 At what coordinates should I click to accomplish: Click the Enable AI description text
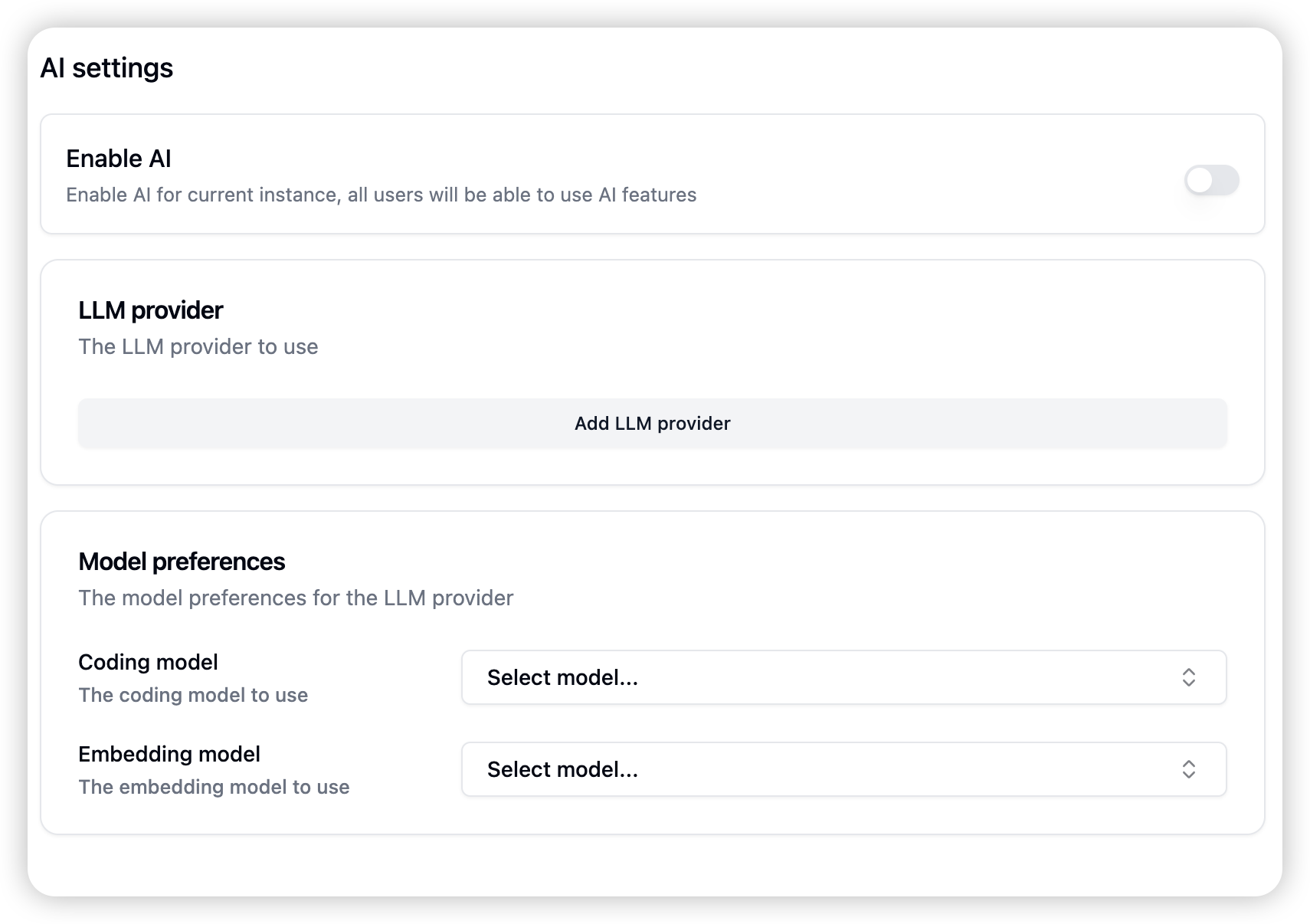[381, 195]
